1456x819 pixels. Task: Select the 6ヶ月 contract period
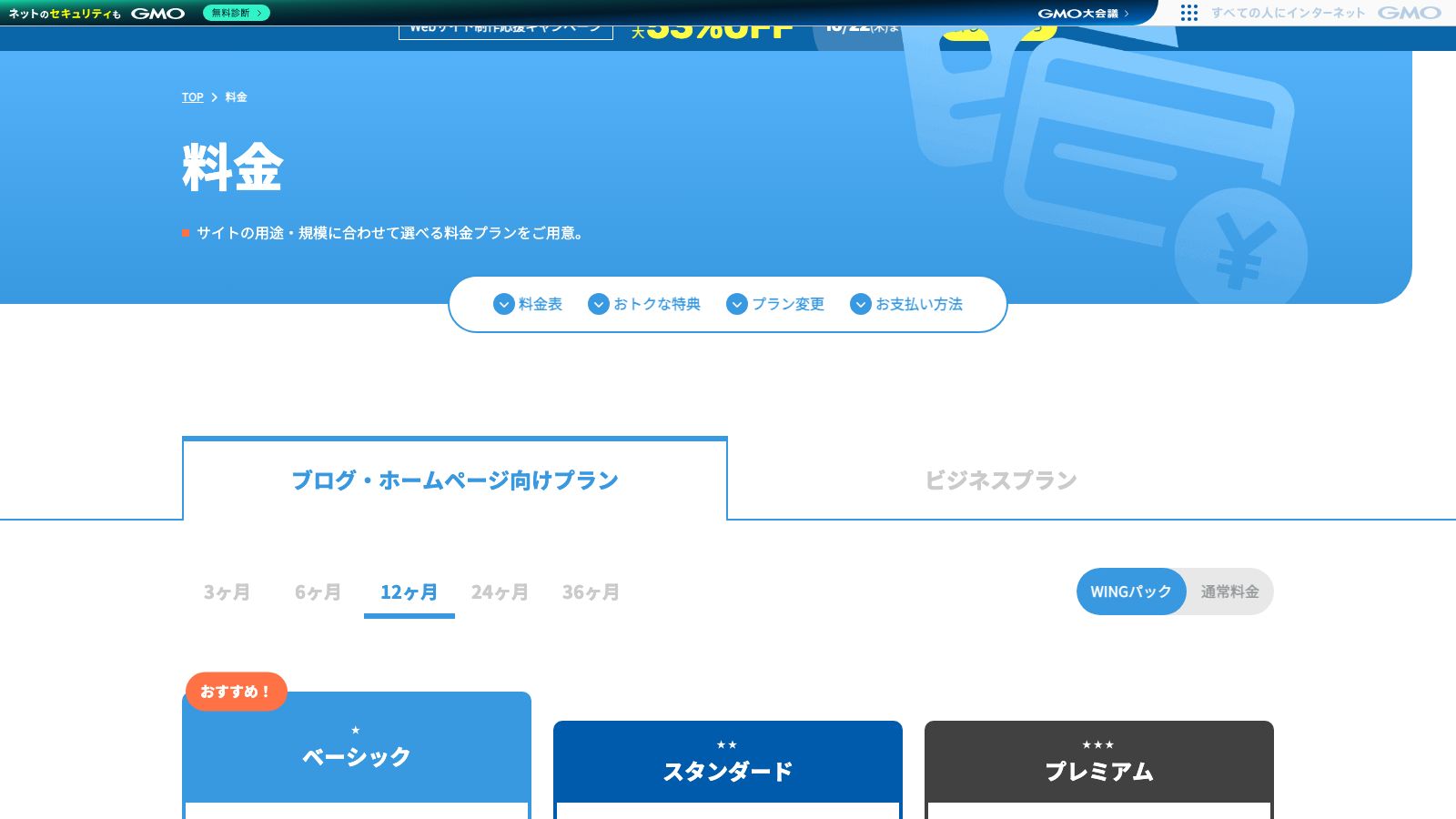pyautogui.click(x=318, y=592)
